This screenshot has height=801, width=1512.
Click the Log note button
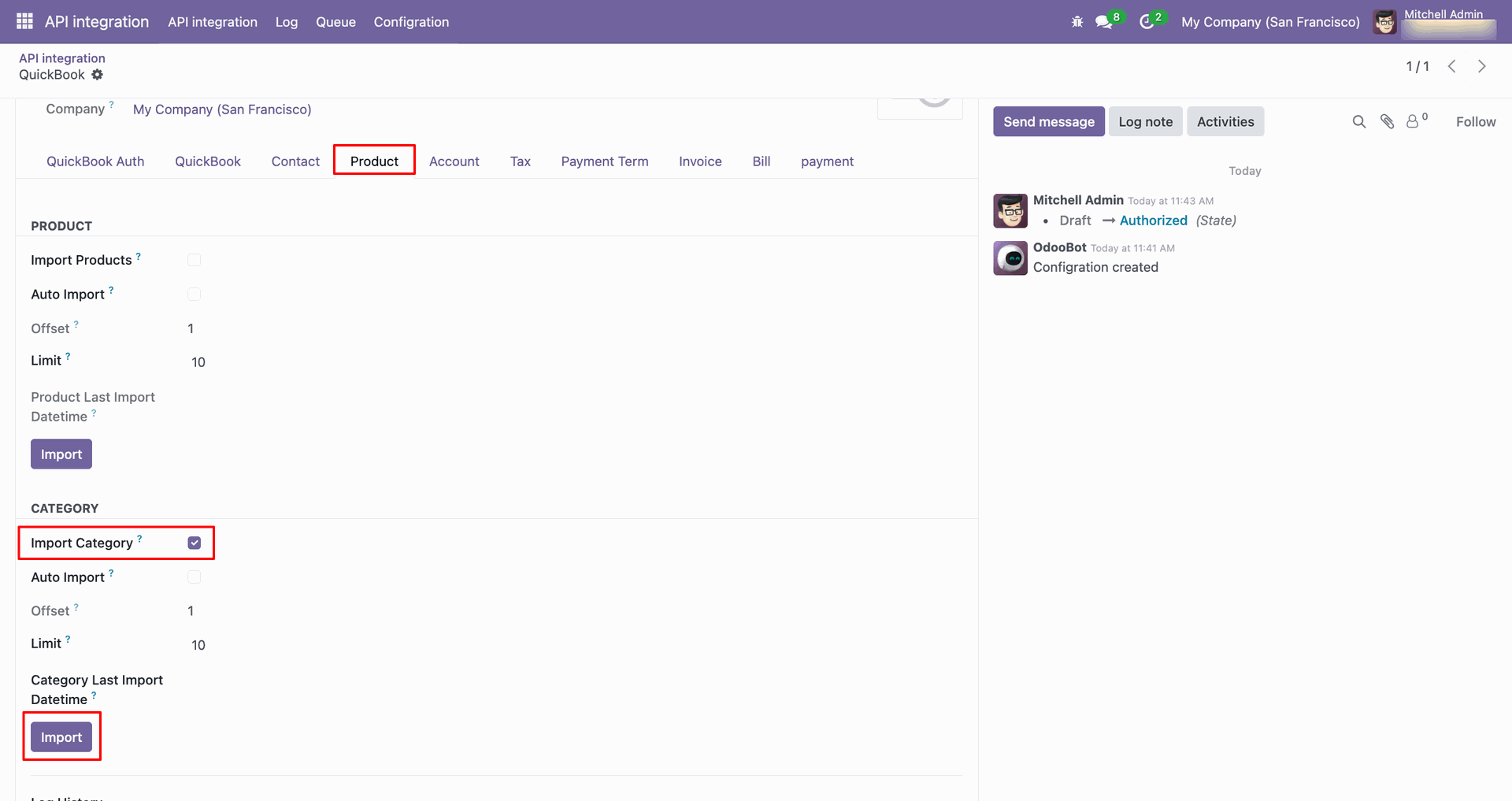pos(1146,121)
